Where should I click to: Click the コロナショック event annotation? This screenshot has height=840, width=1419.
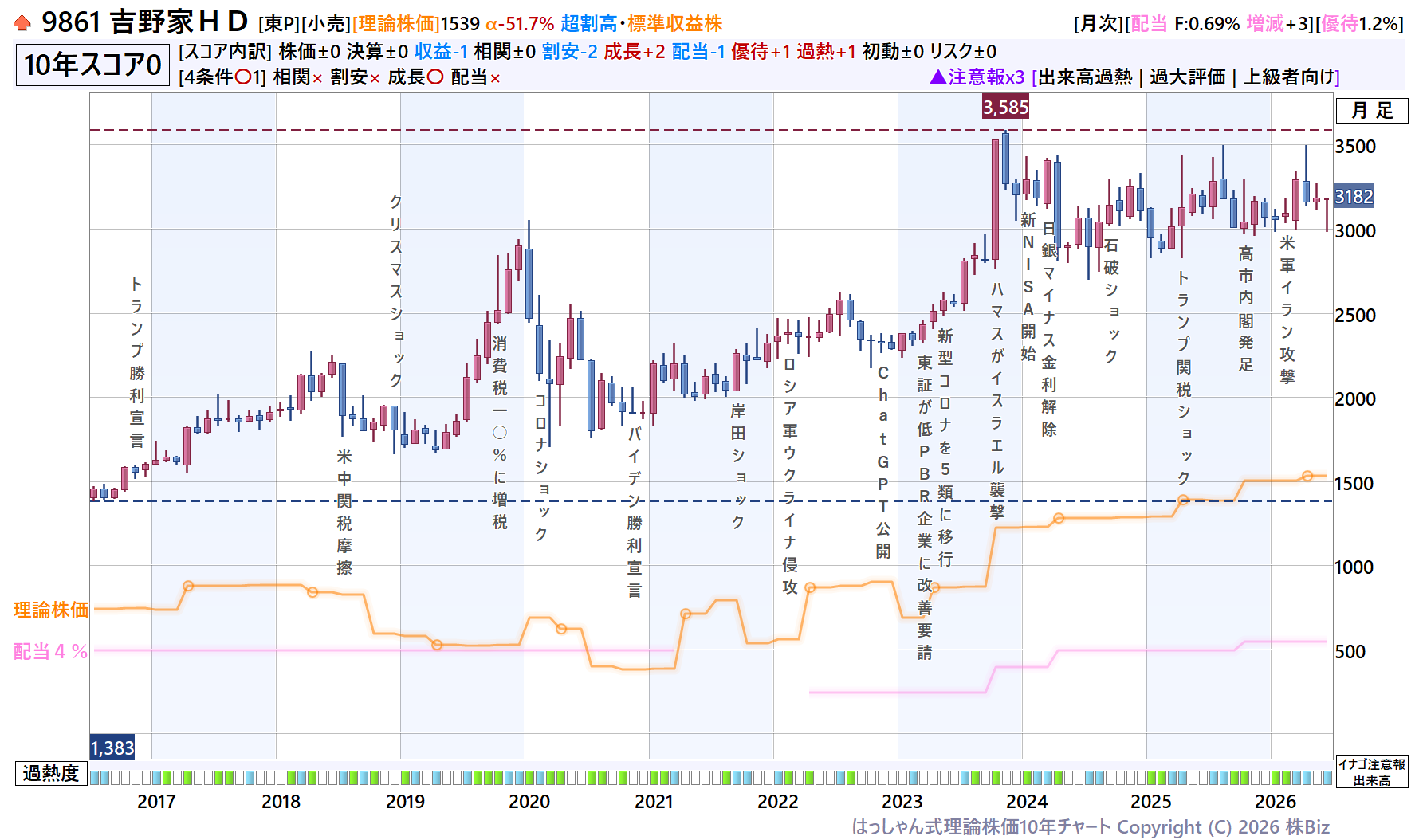pyautogui.click(x=541, y=466)
